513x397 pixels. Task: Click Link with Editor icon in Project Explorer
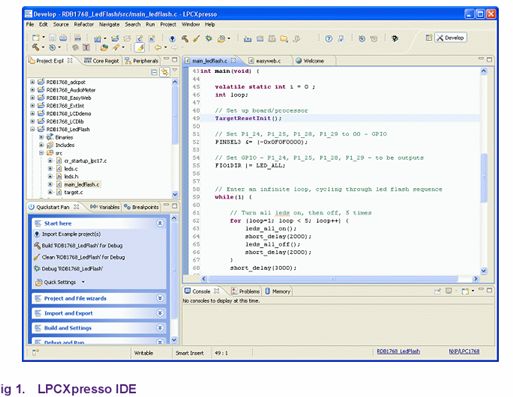[165, 72]
